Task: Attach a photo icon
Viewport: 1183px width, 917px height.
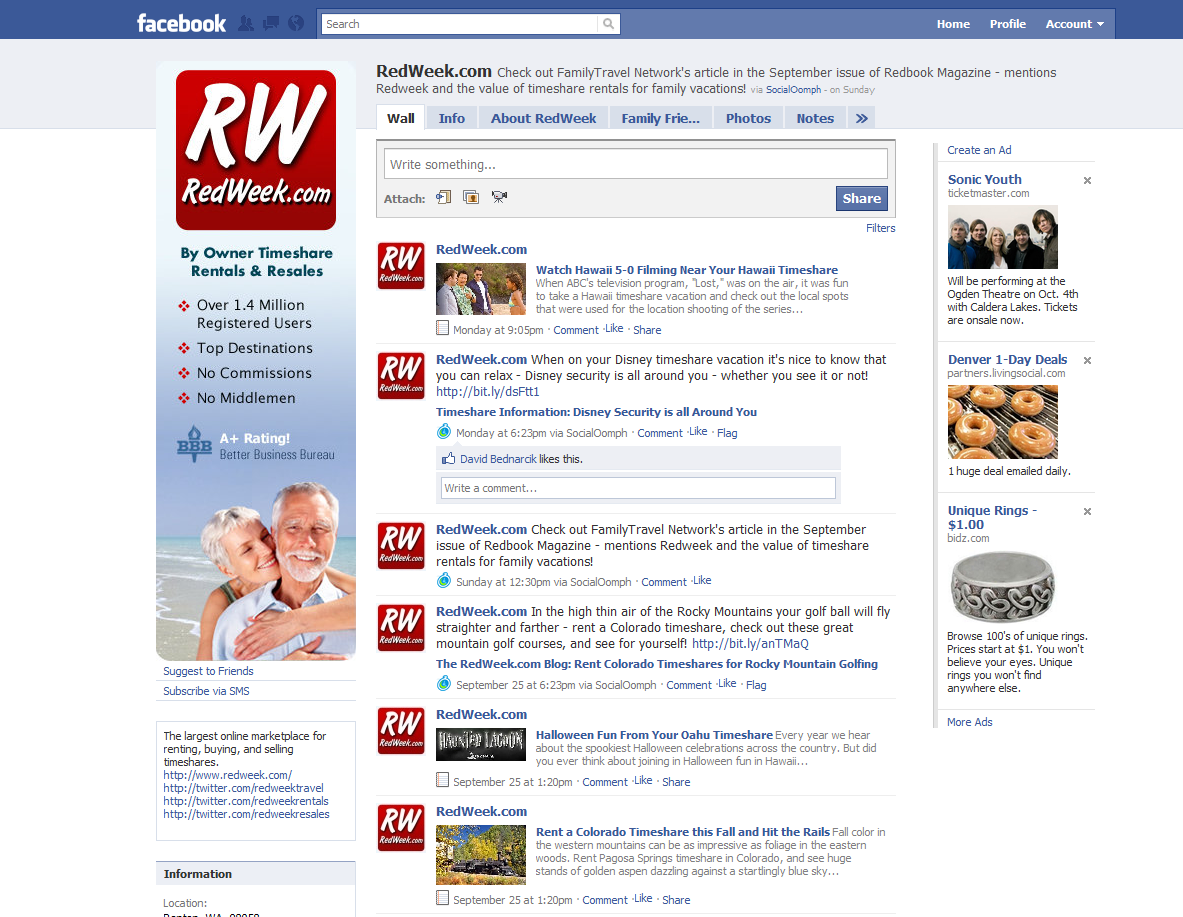Action: (471, 197)
